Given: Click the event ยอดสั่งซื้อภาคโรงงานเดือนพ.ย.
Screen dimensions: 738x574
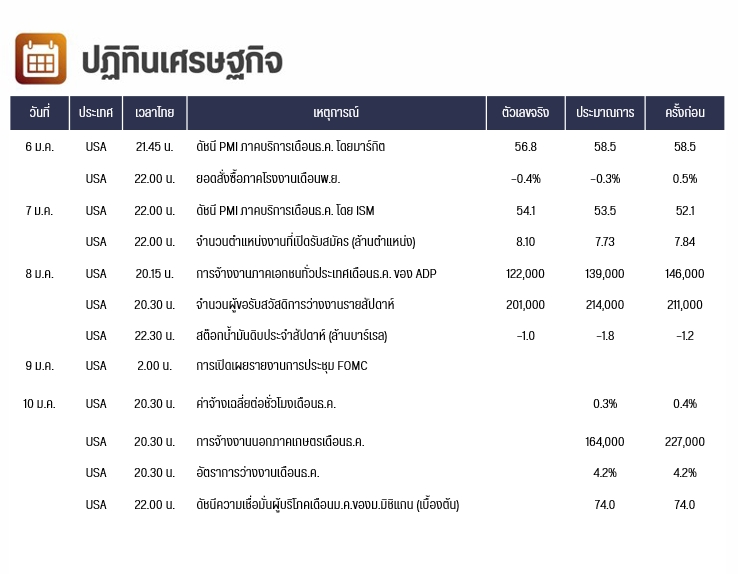Looking at the screenshot, I should [x=268, y=179].
